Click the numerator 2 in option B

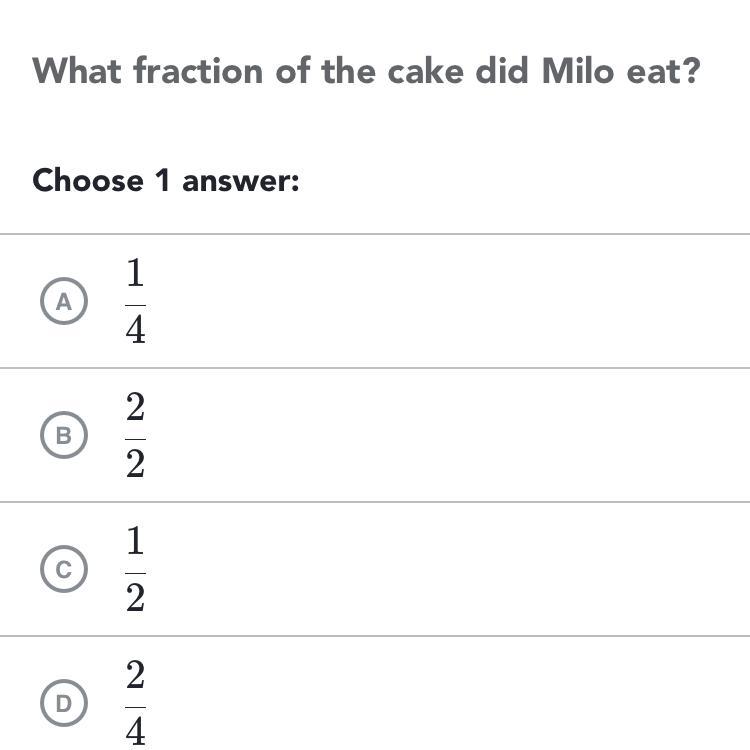pyautogui.click(x=136, y=408)
